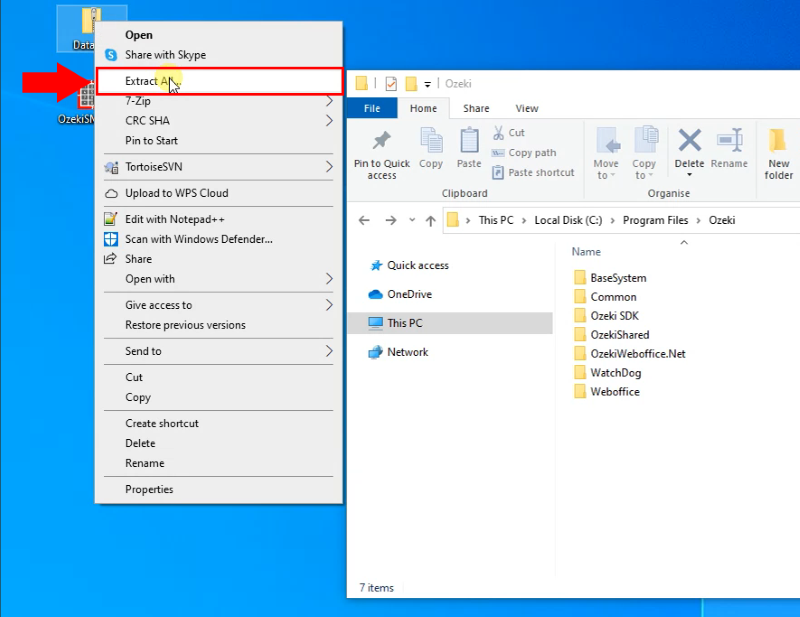This screenshot has height=617, width=800.
Task: Expand the Open with submenu
Action: [x=219, y=279]
